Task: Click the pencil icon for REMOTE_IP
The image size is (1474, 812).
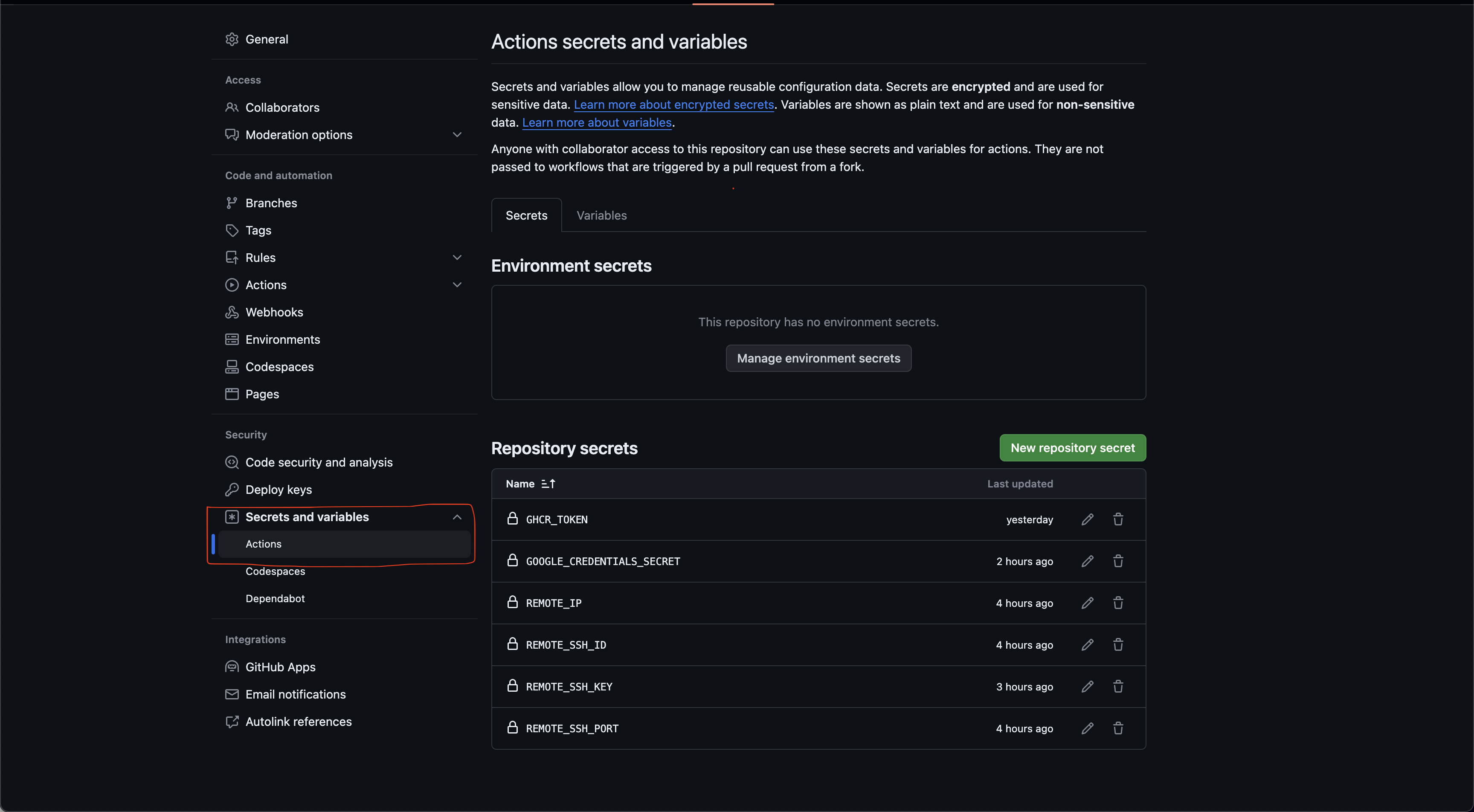Action: coord(1087,603)
